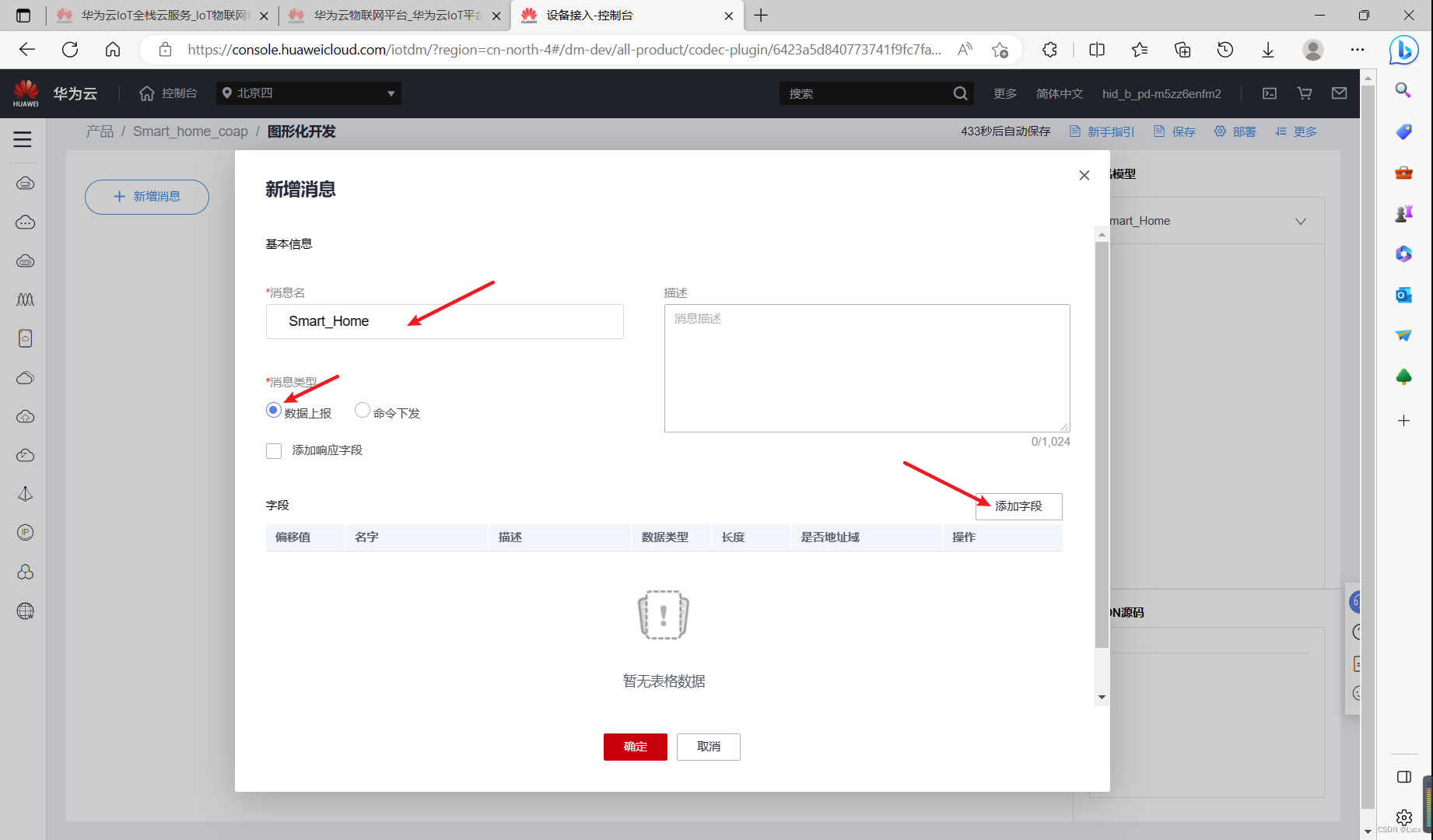The image size is (1433, 840).
Task: Open the 更多 dropdown in toolbar
Action: tap(1296, 131)
